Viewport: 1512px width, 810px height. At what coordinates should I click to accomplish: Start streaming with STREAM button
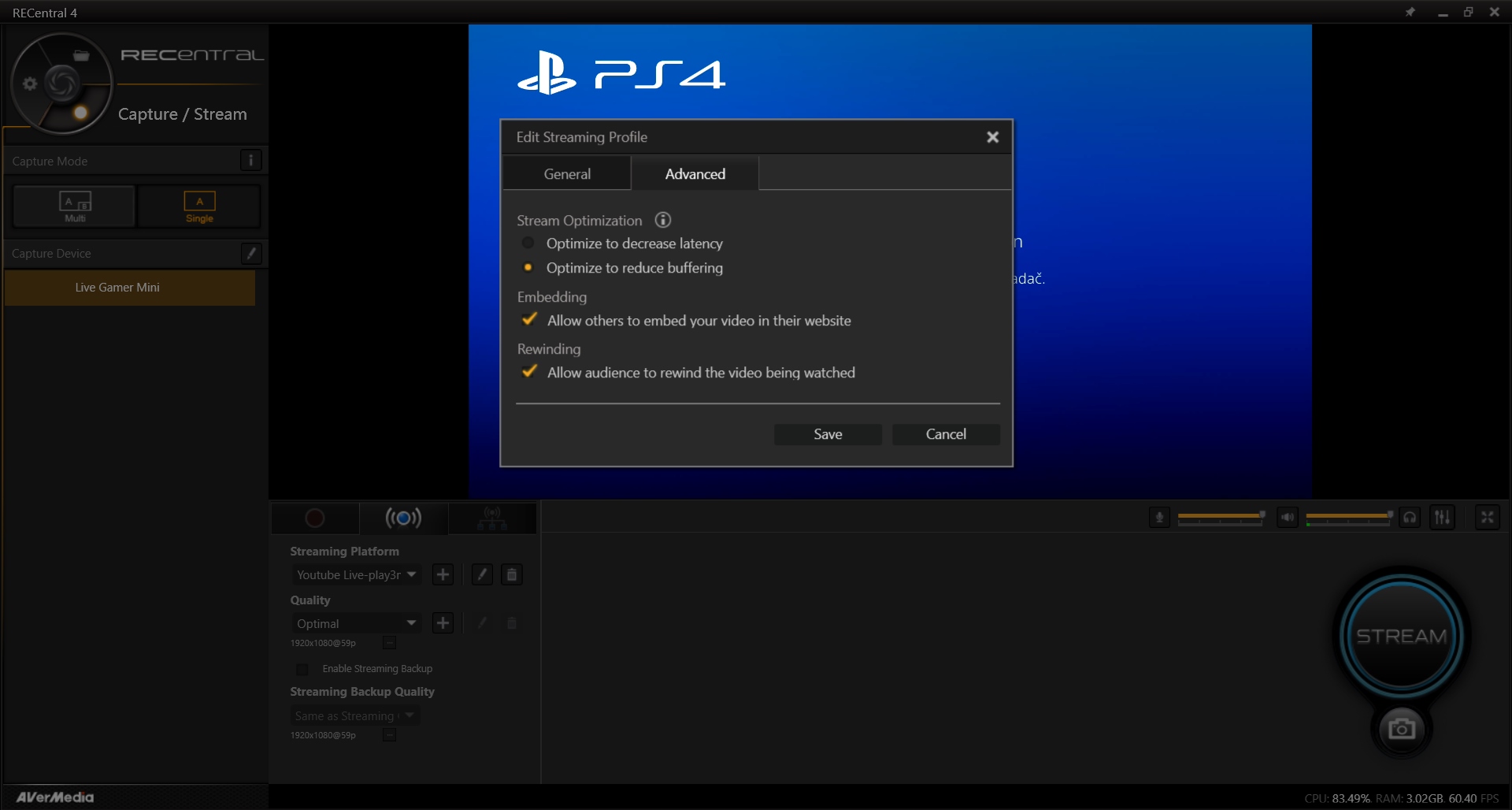tap(1402, 635)
